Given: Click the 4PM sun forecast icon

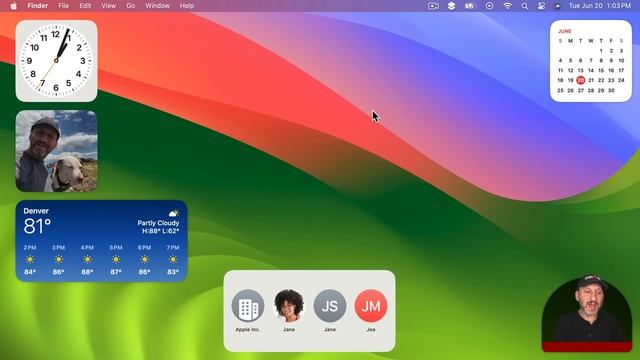Looking at the screenshot, I should [x=87, y=259].
